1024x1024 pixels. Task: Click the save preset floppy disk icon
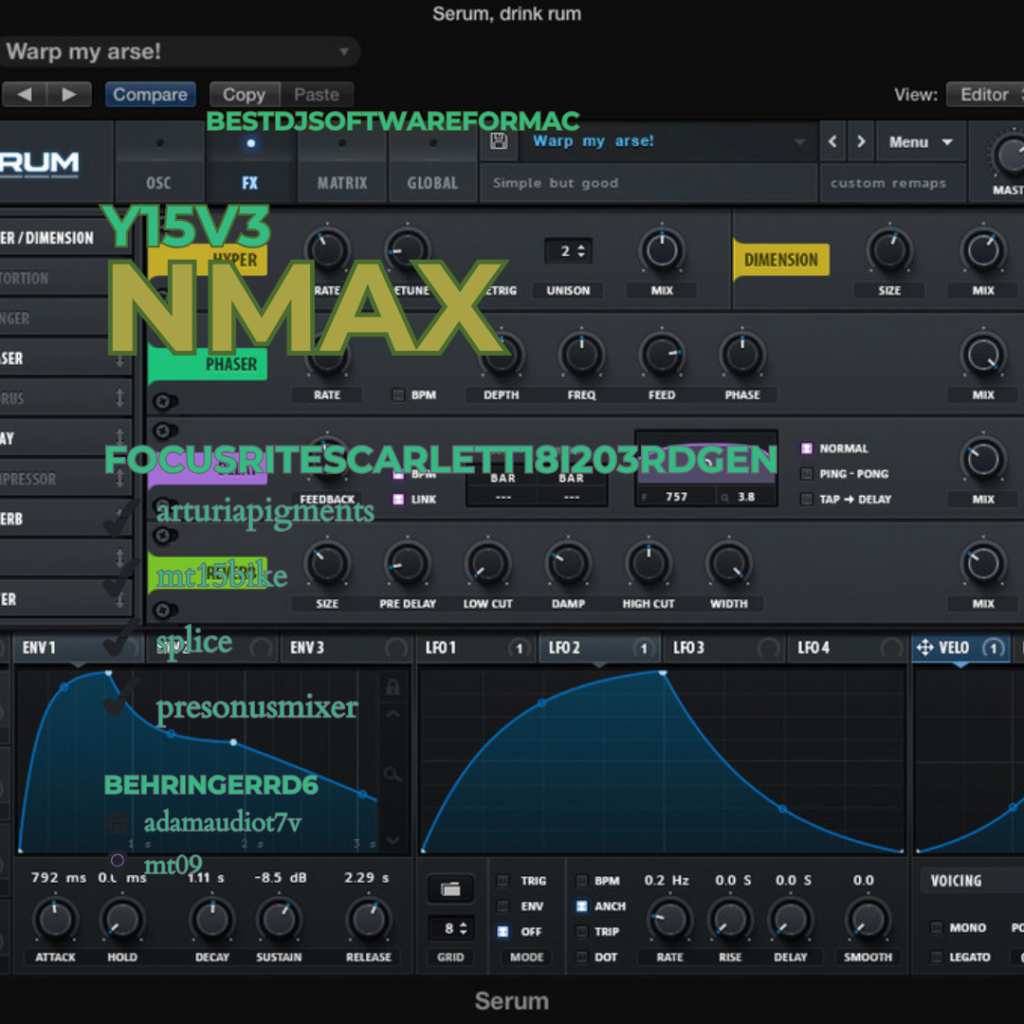point(498,141)
